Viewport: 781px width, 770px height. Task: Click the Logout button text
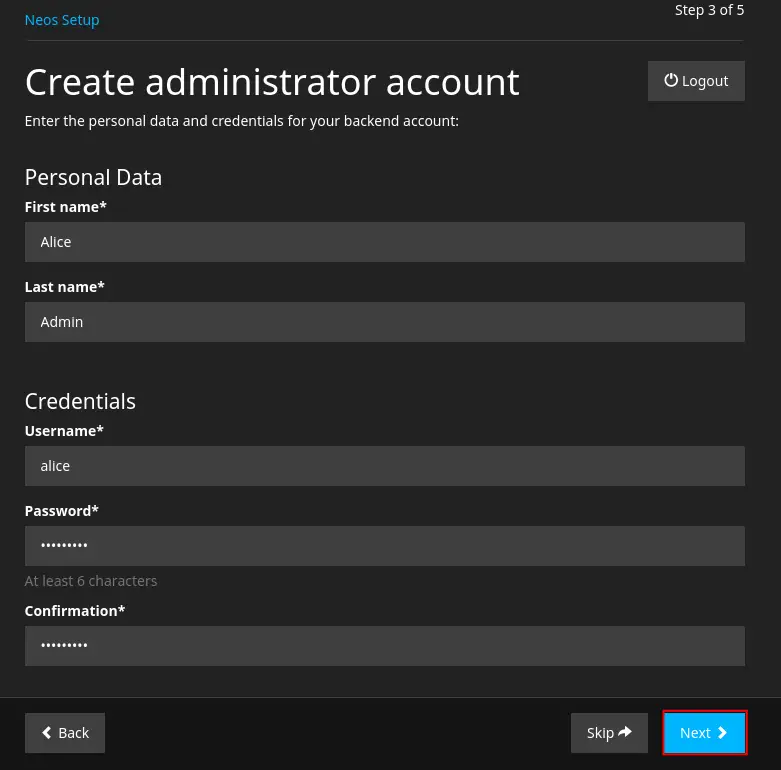tap(705, 81)
